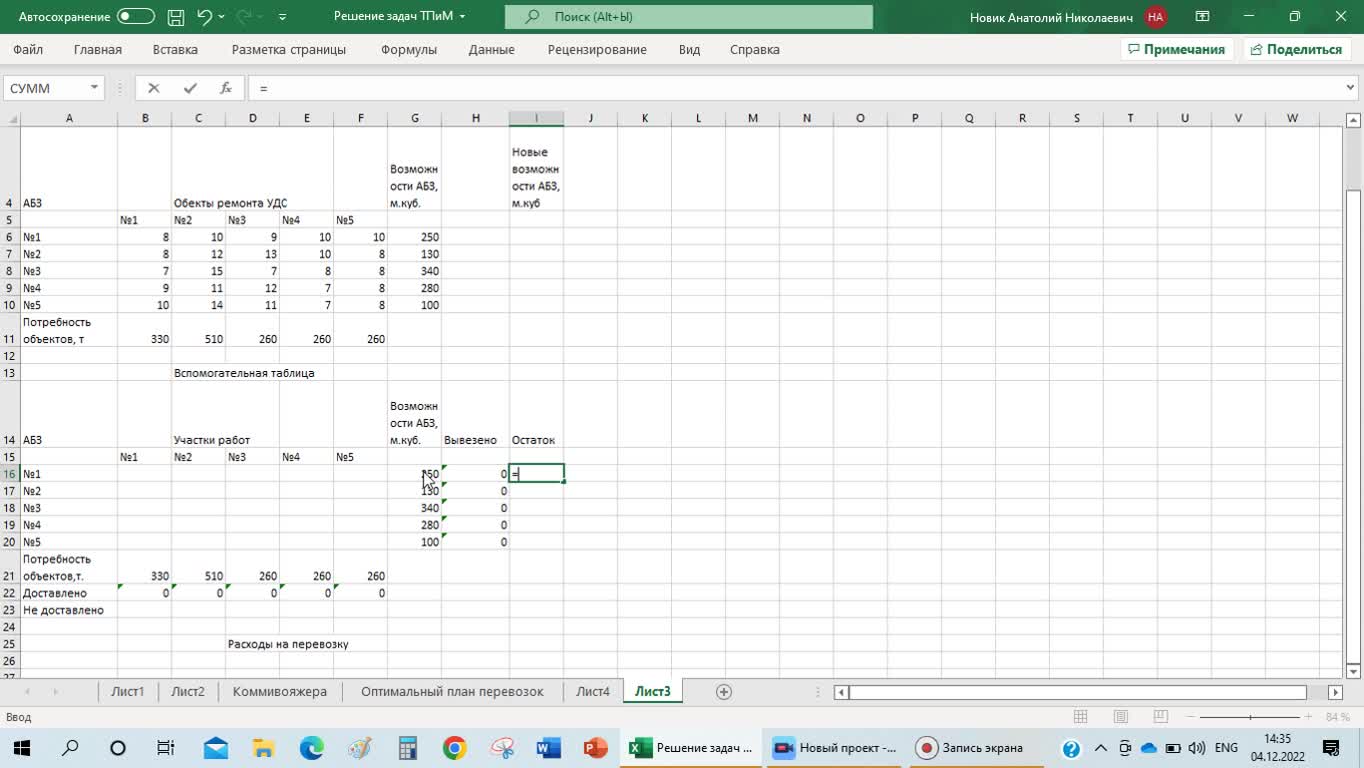This screenshot has width=1364, height=768.
Task: Switch to the Коммивояжера sheet
Action: (280, 691)
